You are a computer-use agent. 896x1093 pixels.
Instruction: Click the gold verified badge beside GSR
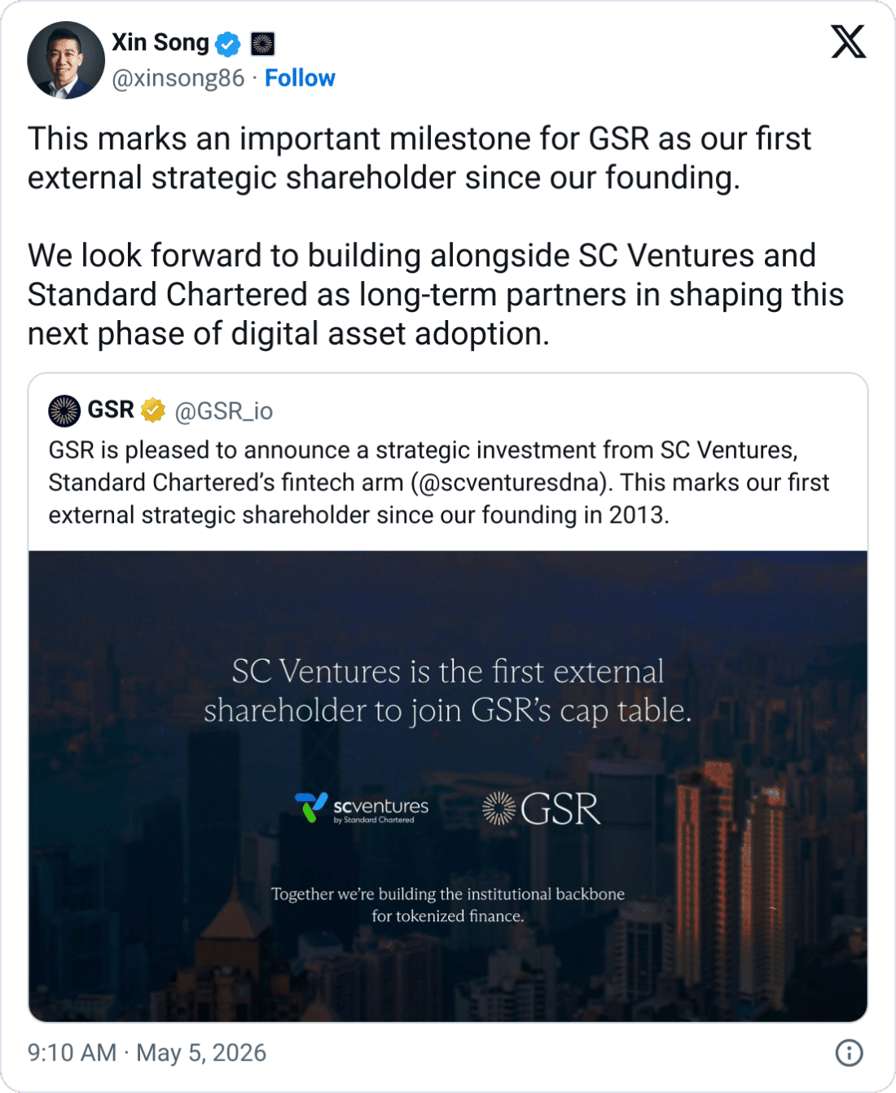coord(153,410)
